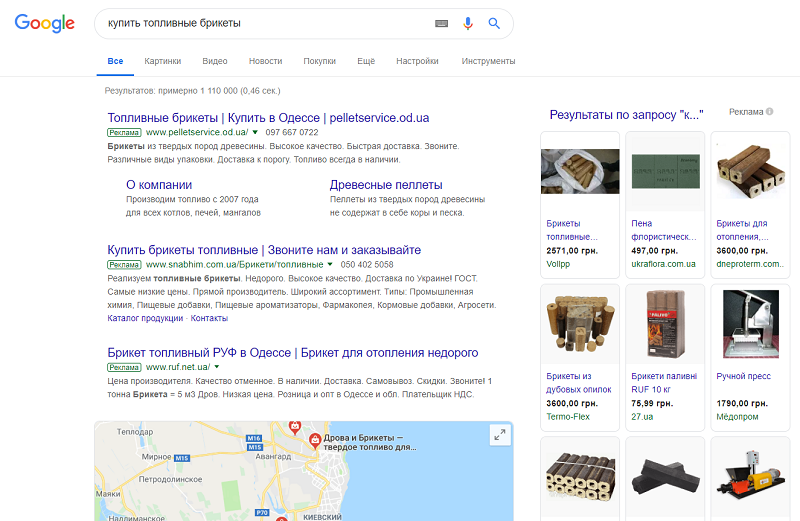Click price 75,99 грн.
The width and height of the screenshot is (800, 521).
[652, 403]
